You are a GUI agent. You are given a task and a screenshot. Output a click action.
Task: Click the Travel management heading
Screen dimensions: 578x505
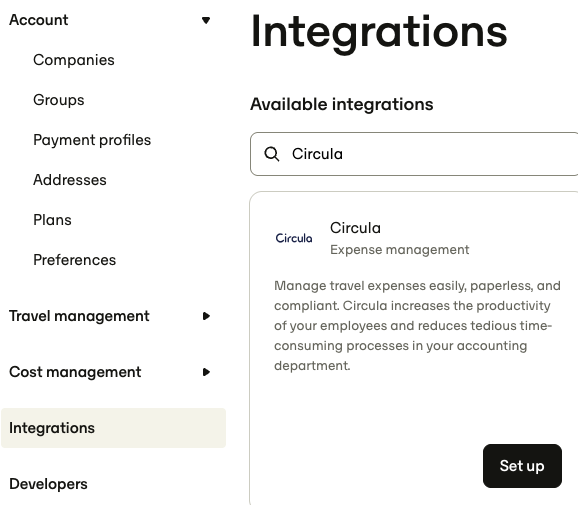79,316
